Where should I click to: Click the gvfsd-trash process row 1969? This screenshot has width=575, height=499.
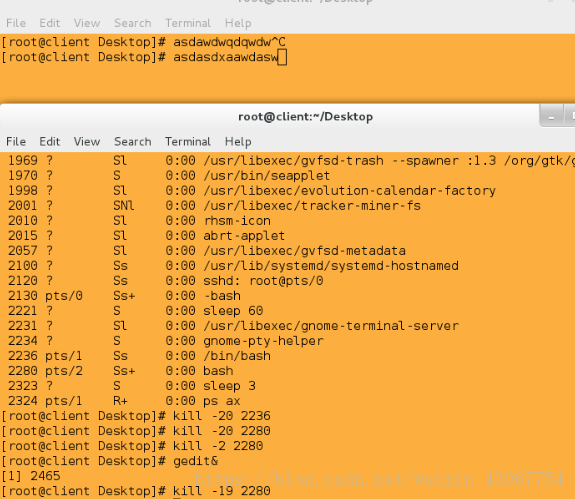click(291, 161)
